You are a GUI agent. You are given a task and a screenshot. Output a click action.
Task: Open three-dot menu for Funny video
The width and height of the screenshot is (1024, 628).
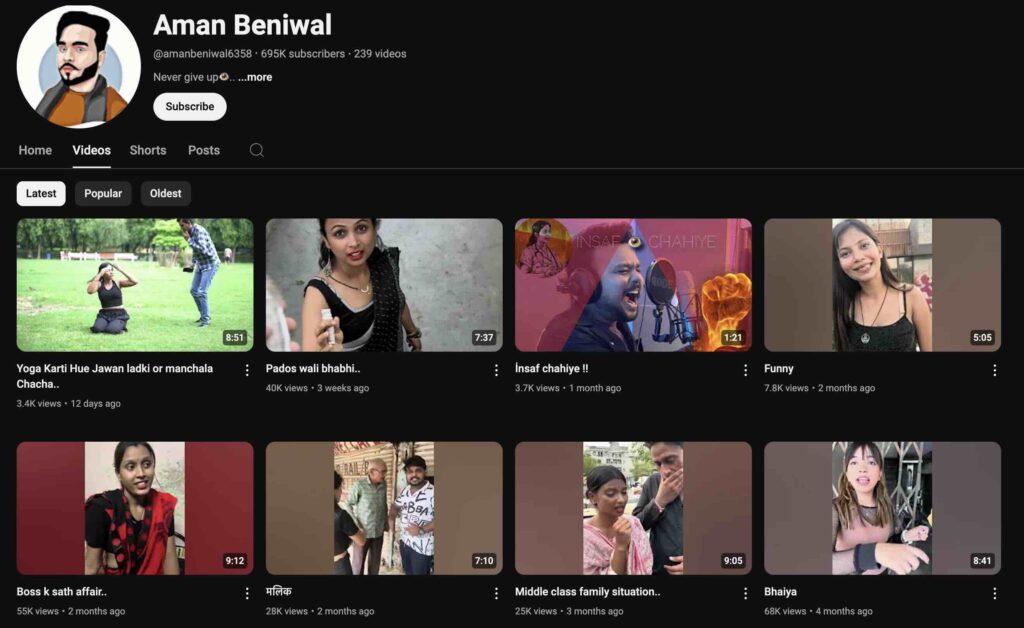[994, 370]
